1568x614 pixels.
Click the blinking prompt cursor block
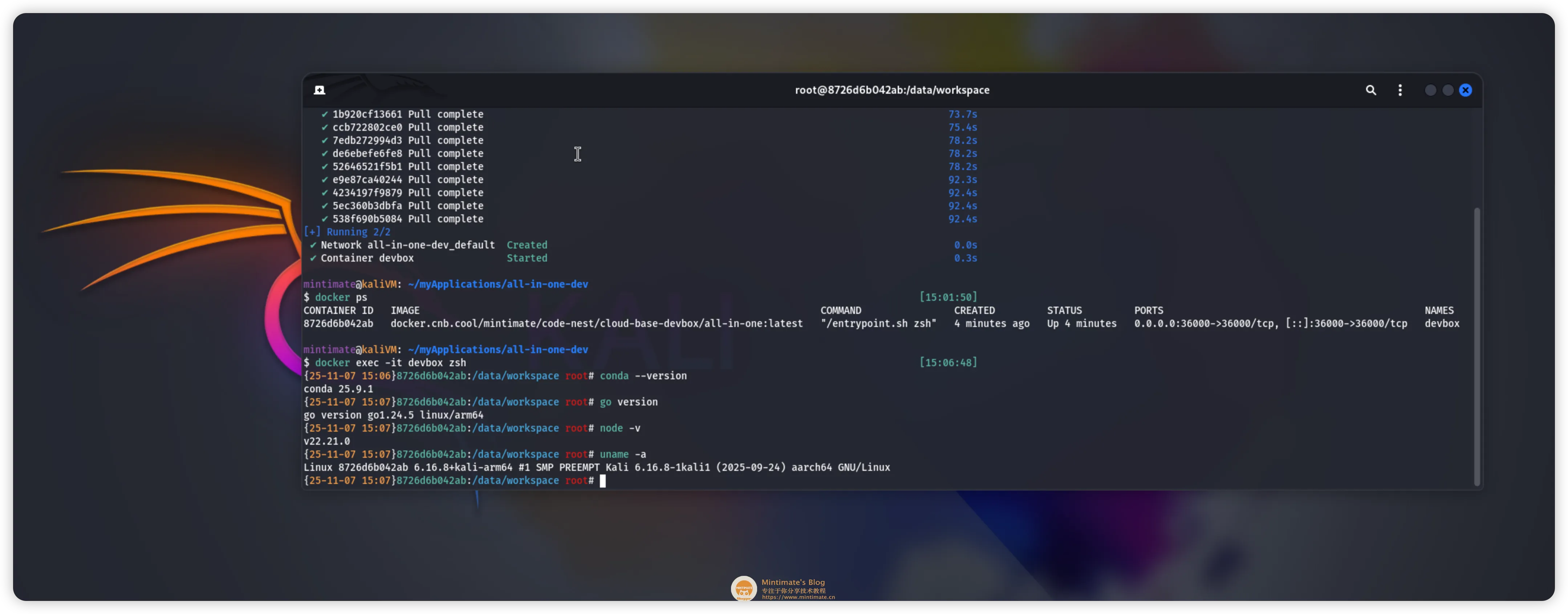pos(602,481)
